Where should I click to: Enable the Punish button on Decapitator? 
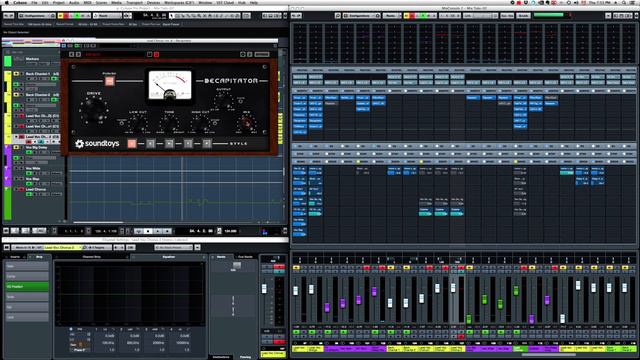(x=109, y=81)
